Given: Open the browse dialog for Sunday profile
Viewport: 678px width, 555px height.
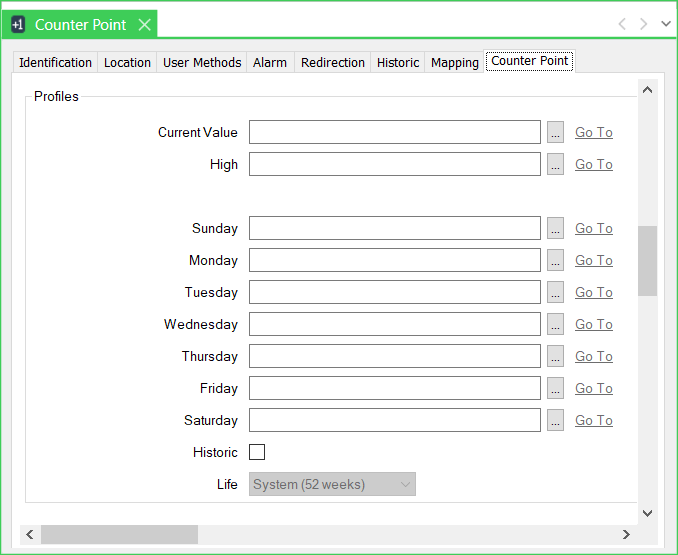Looking at the screenshot, I should pos(555,228).
